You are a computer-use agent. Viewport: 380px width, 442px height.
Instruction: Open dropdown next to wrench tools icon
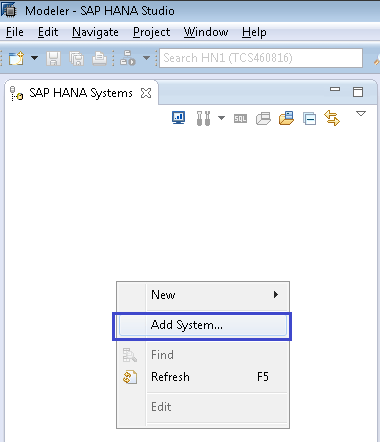221,118
